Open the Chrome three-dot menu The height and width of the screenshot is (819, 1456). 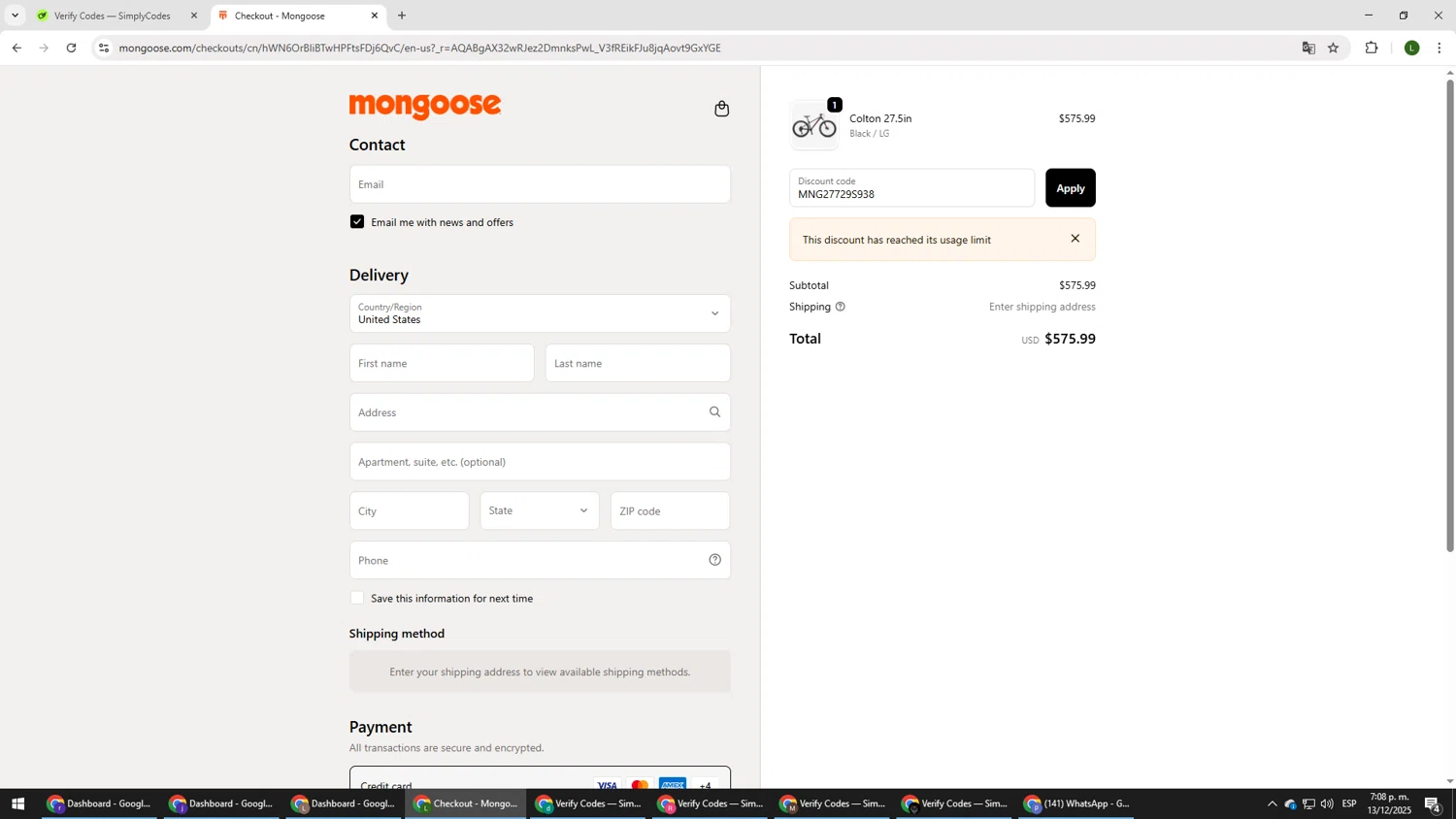click(1439, 48)
